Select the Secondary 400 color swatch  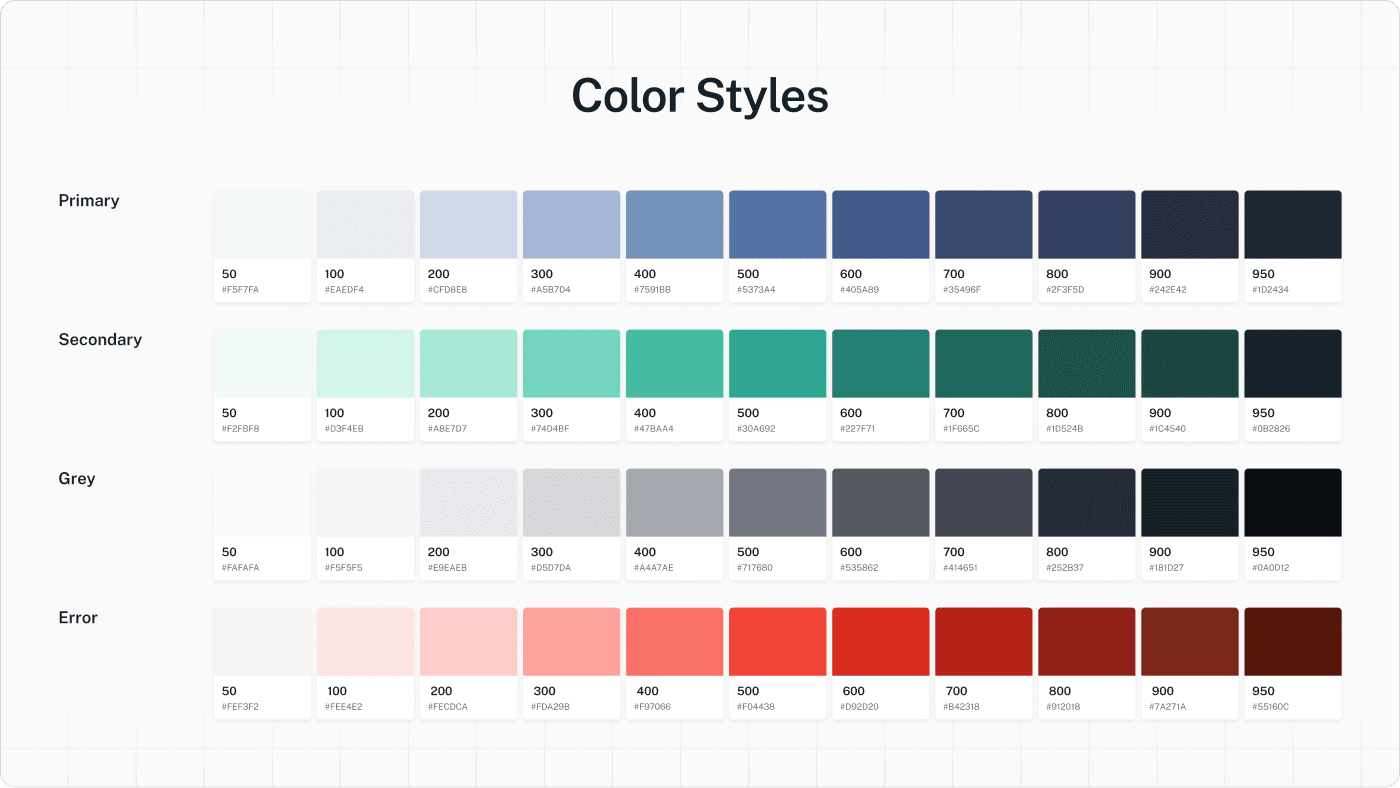click(674, 364)
